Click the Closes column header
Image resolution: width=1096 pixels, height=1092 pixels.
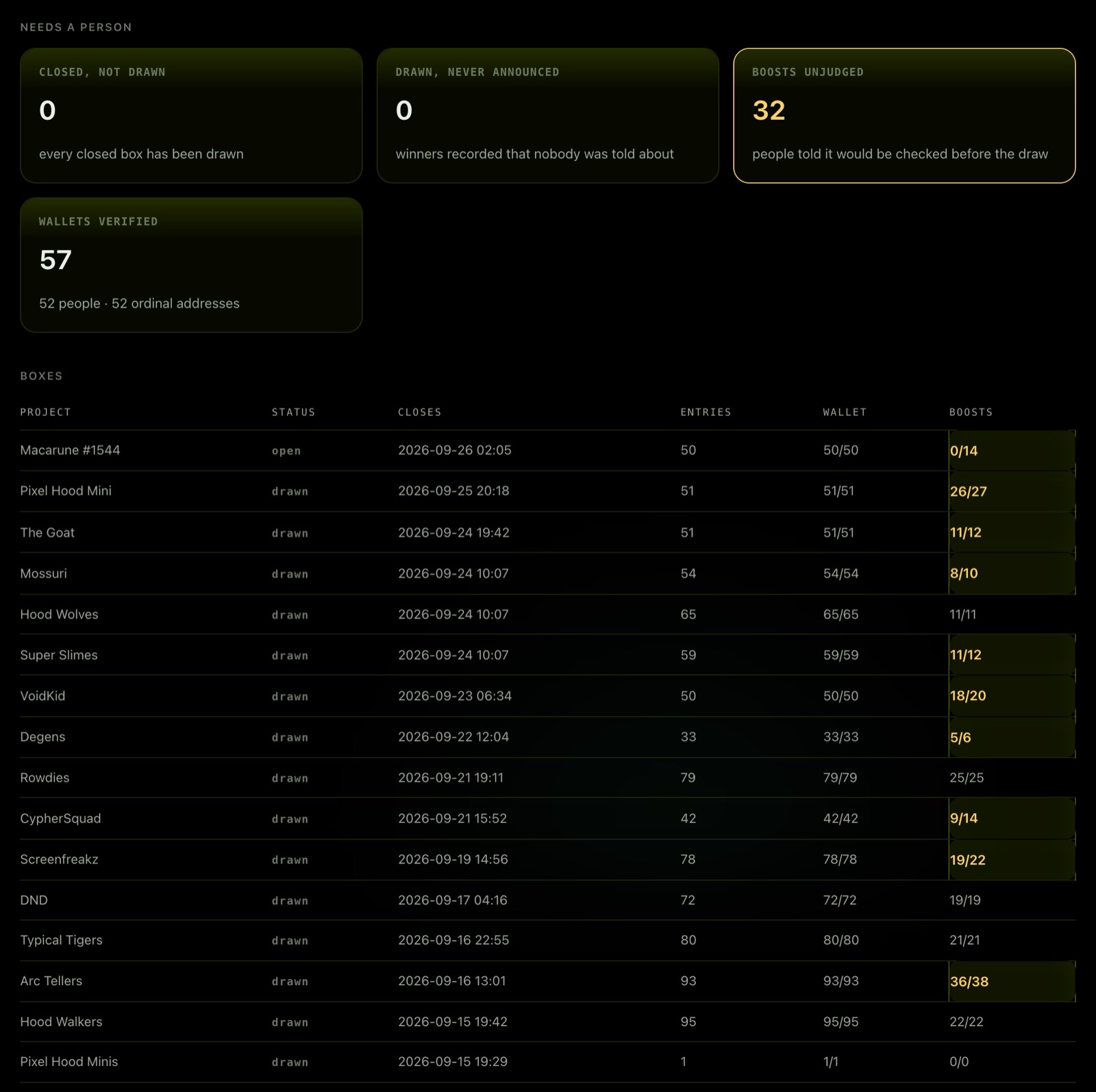[420, 412]
